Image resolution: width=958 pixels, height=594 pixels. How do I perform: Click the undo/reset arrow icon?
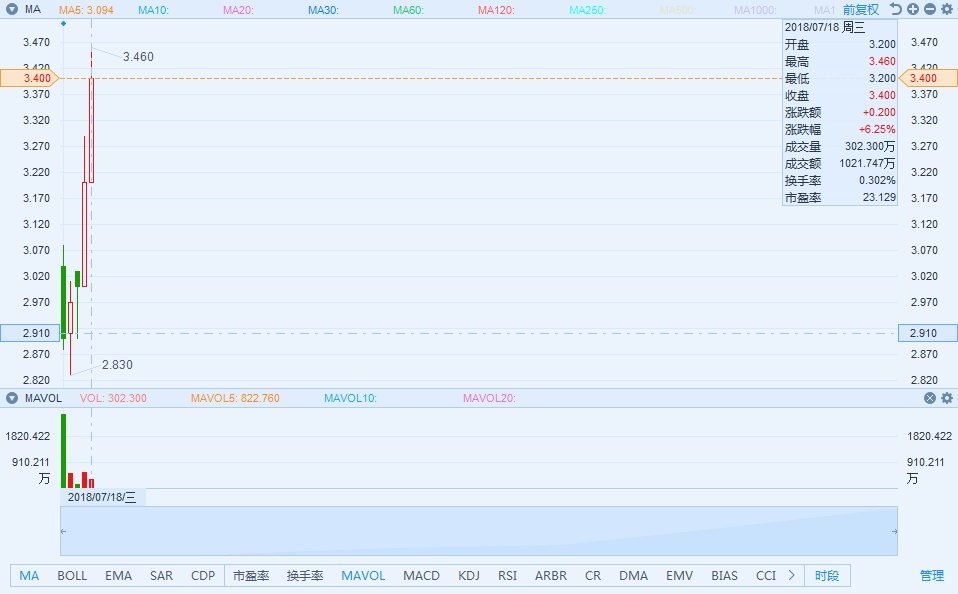pyautogui.click(x=896, y=9)
